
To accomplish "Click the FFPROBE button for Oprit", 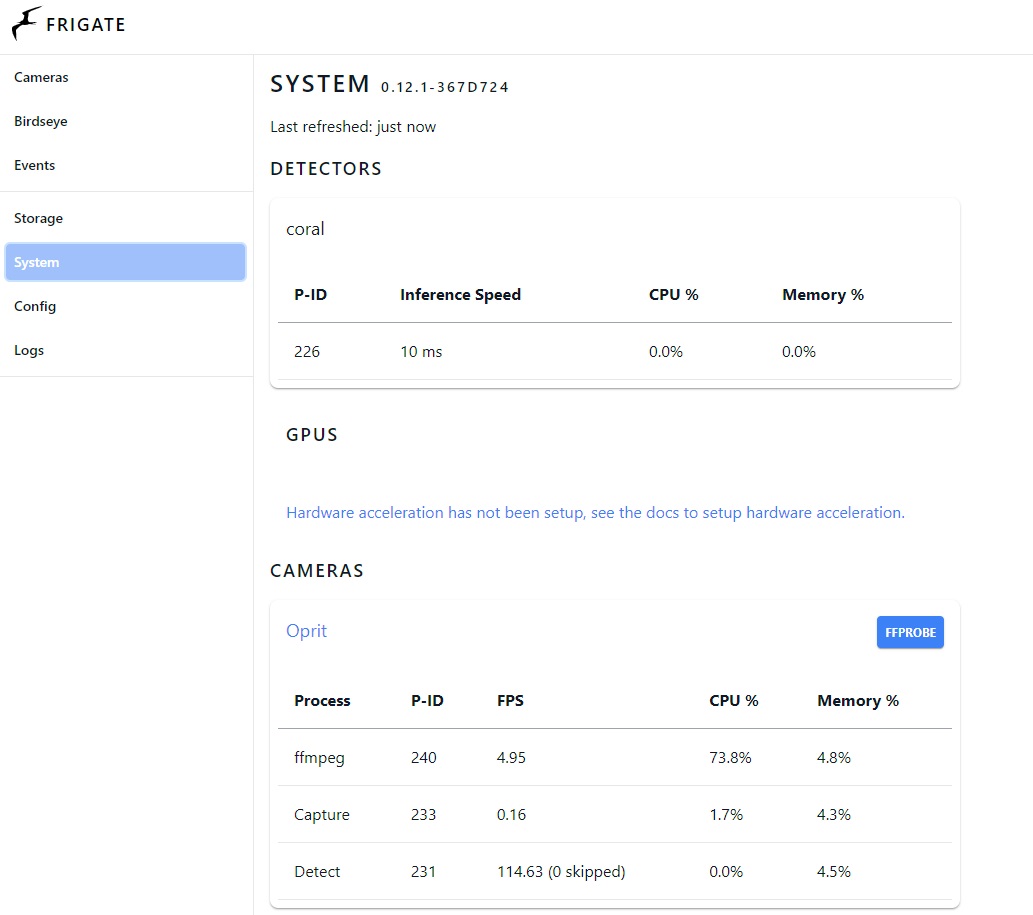I will 910,632.
